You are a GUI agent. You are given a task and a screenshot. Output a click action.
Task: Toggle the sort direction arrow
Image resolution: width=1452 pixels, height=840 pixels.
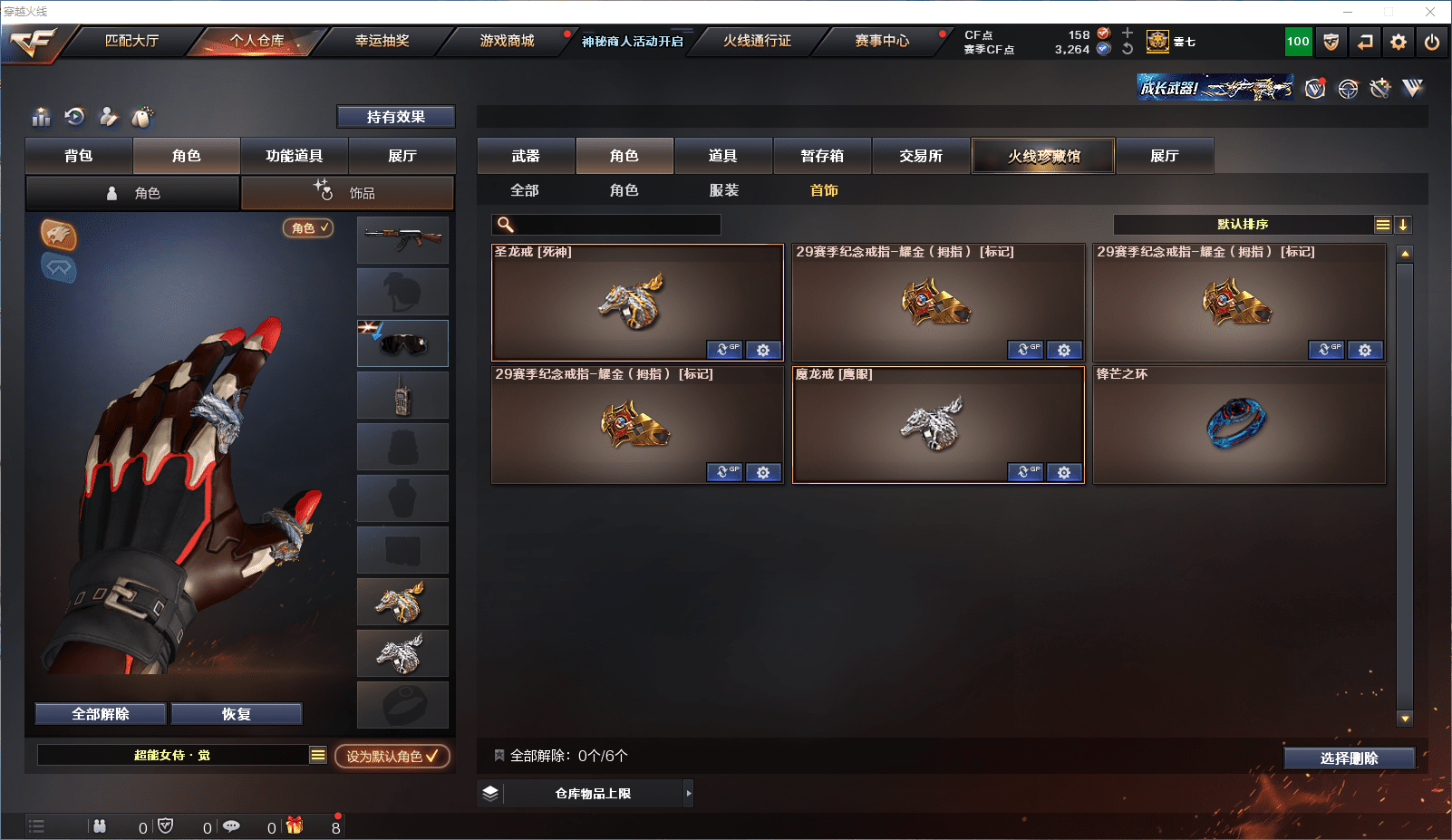pyautogui.click(x=1403, y=225)
